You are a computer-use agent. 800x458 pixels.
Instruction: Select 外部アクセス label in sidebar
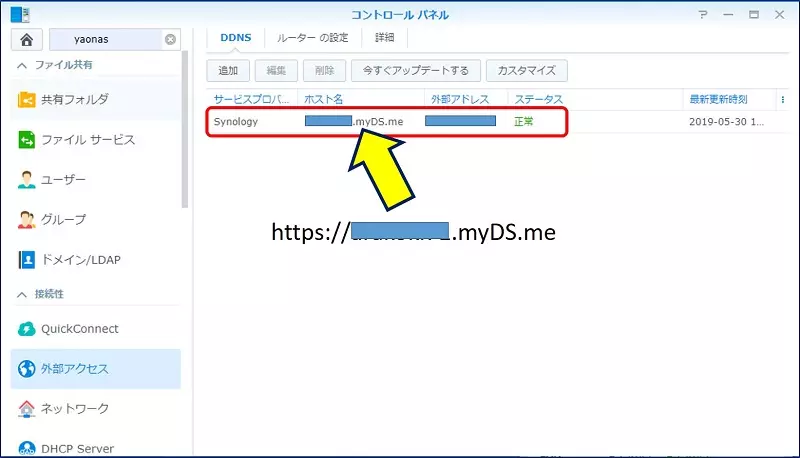(x=75, y=369)
